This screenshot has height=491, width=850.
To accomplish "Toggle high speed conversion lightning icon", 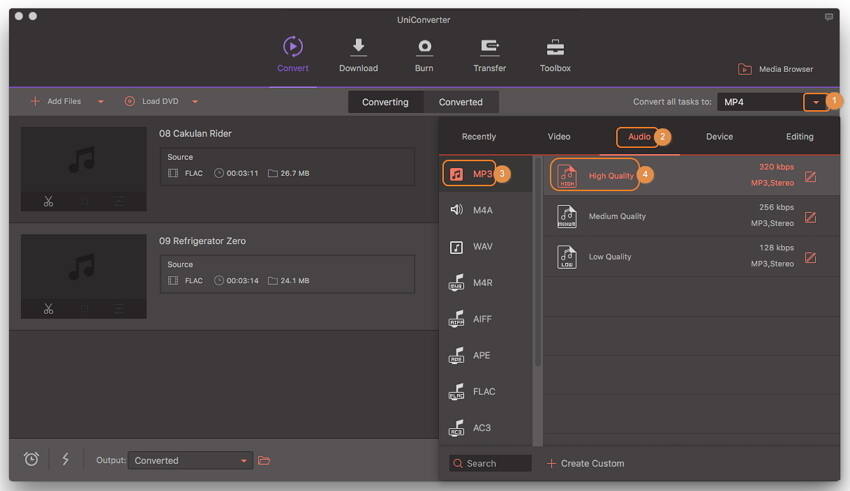I will coord(66,460).
